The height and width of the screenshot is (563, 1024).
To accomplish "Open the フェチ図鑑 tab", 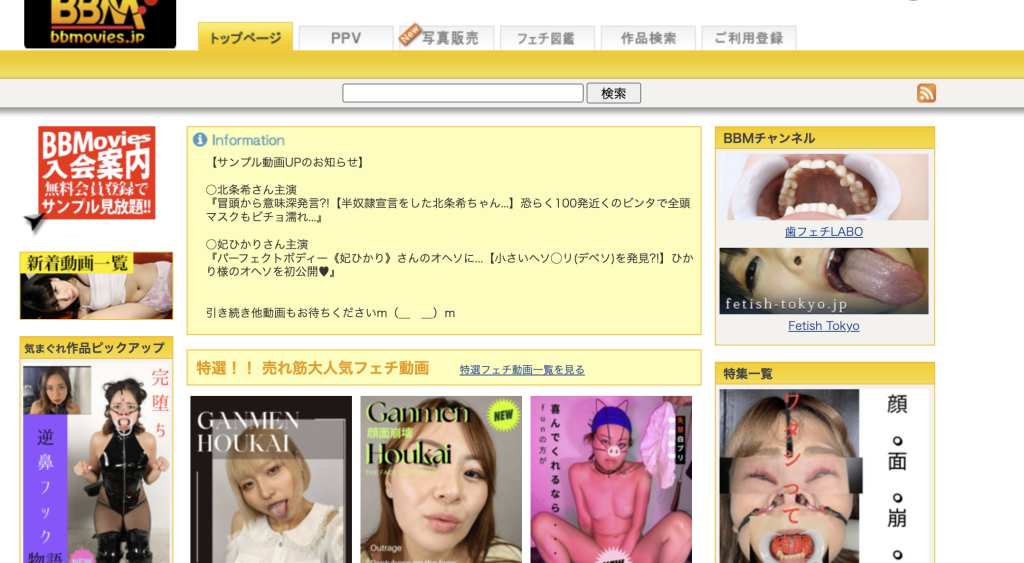I will pyautogui.click(x=547, y=38).
